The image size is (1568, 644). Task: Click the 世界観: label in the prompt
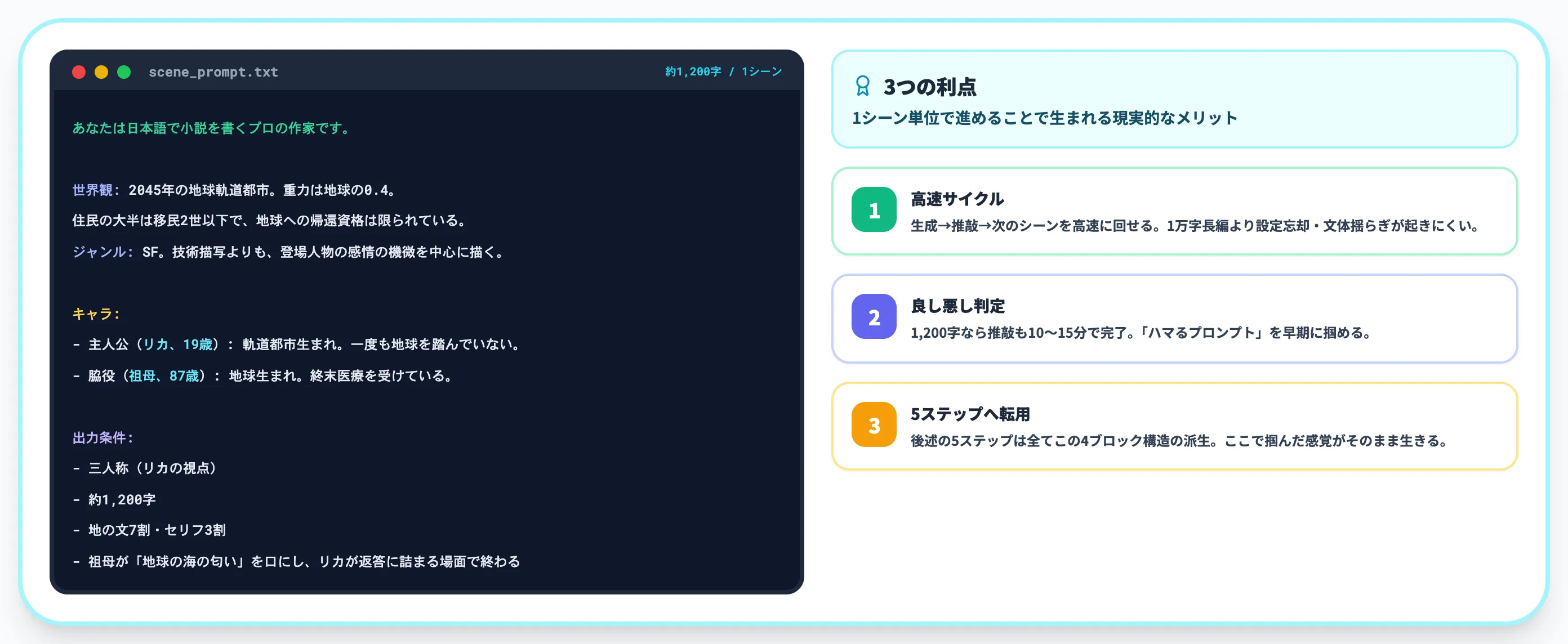click(x=96, y=190)
